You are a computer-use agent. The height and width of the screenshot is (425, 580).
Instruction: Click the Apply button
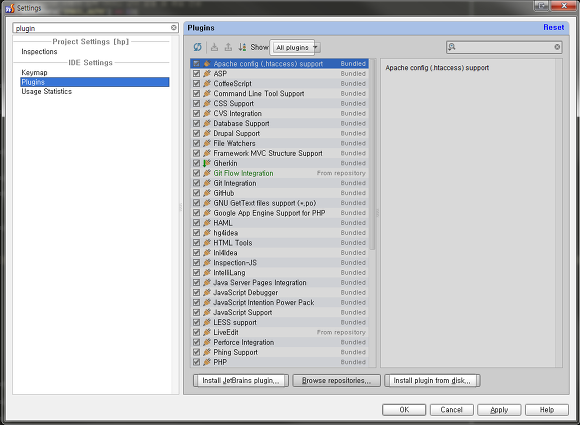click(499, 410)
